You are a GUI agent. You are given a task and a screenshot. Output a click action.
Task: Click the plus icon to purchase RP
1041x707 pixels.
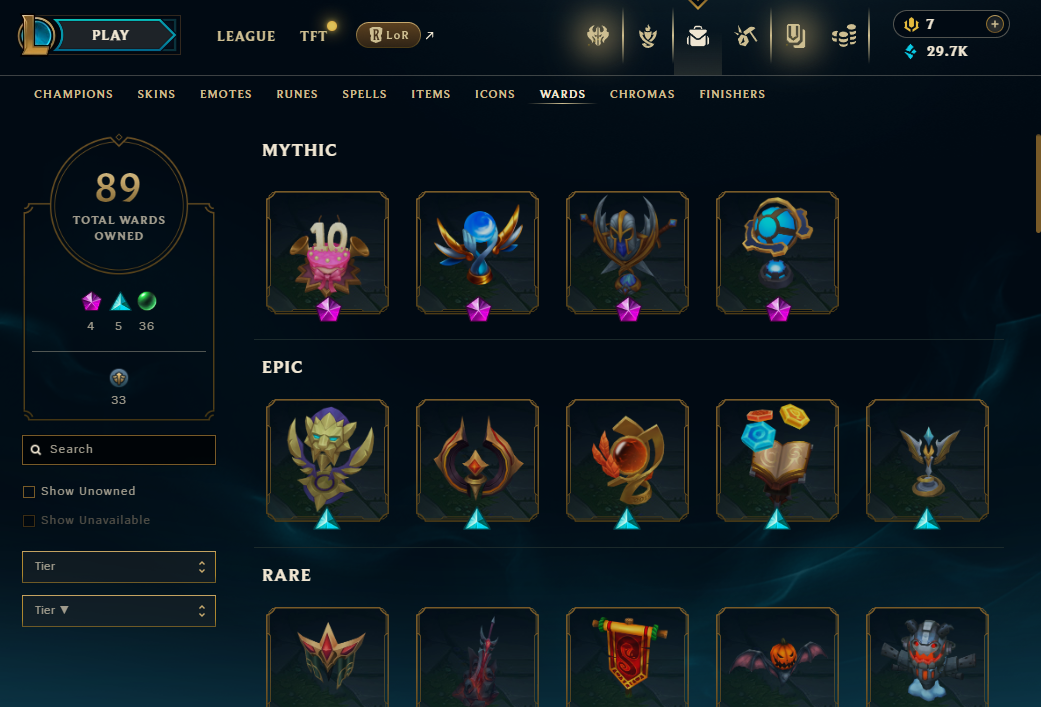point(995,24)
